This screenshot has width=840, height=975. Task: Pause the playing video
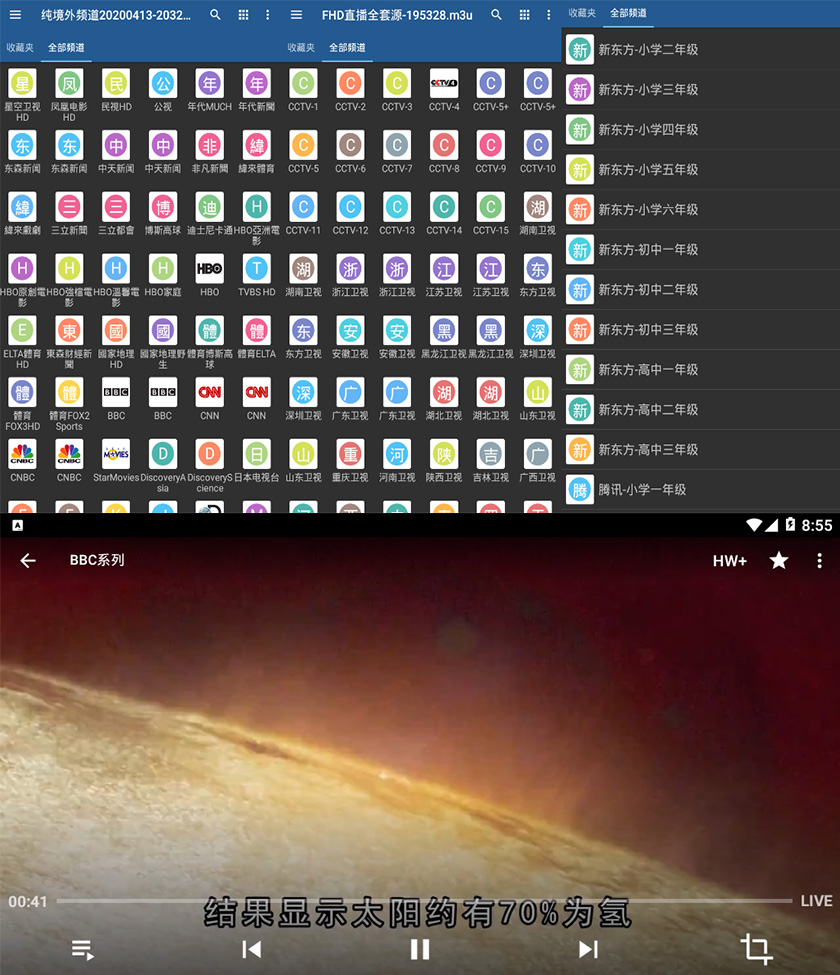click(420, 949)
